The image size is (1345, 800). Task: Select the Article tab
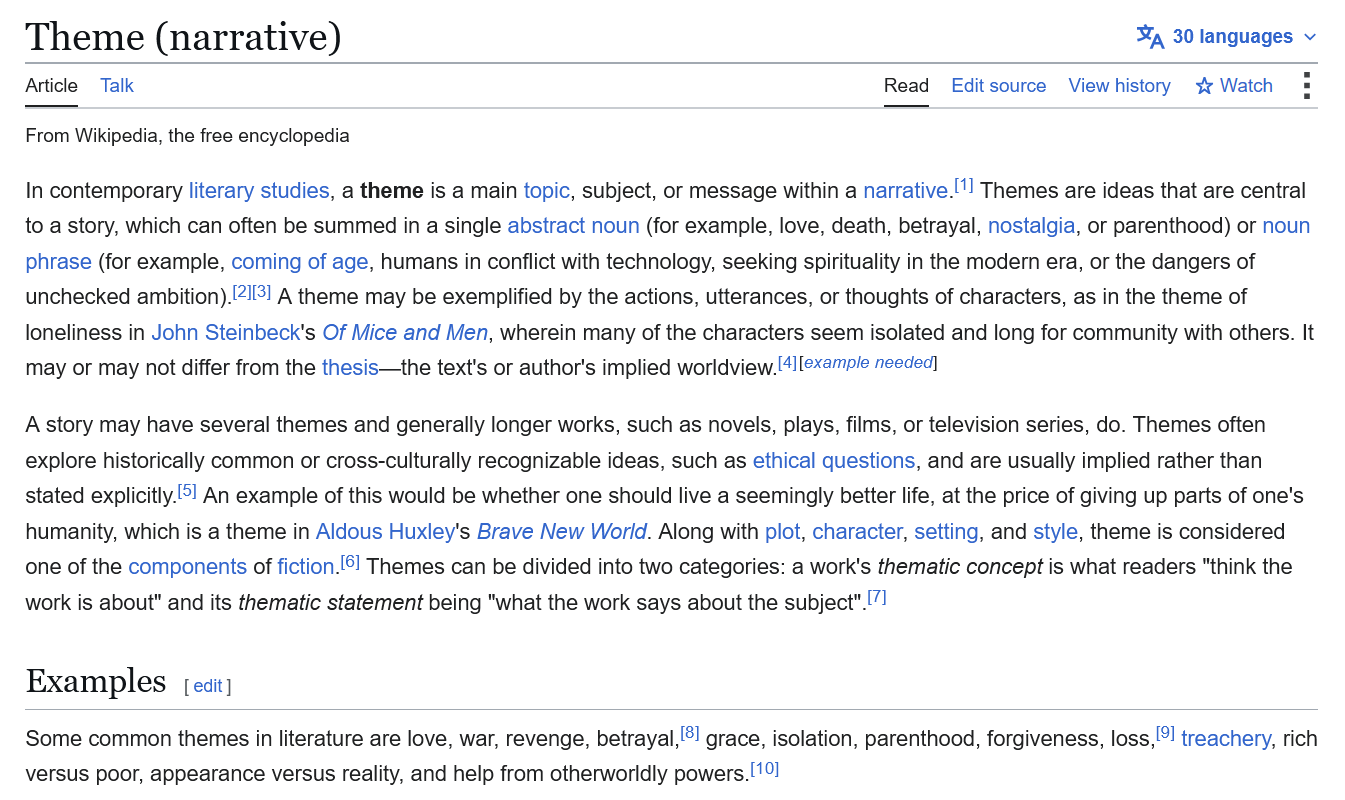51,86
